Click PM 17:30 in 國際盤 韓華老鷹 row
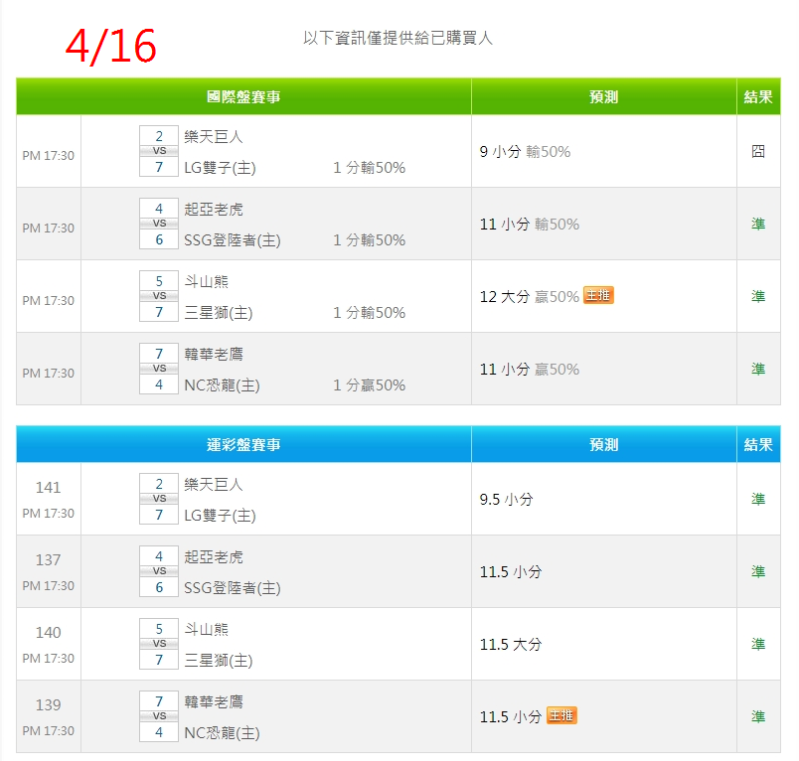This screenshot has height=761, width=799. point(48,373)
